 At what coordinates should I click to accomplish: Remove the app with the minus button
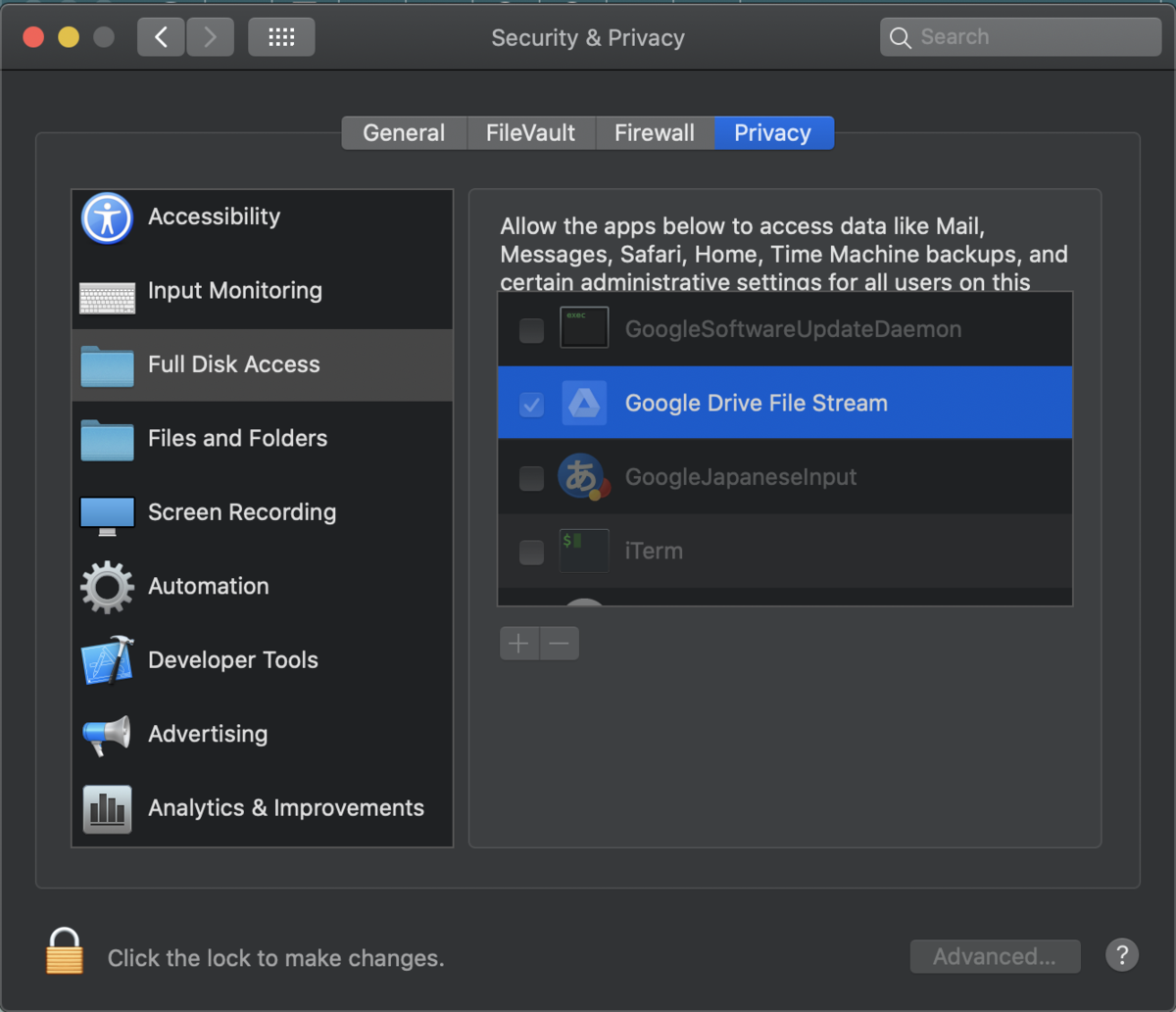pos(560,644)
